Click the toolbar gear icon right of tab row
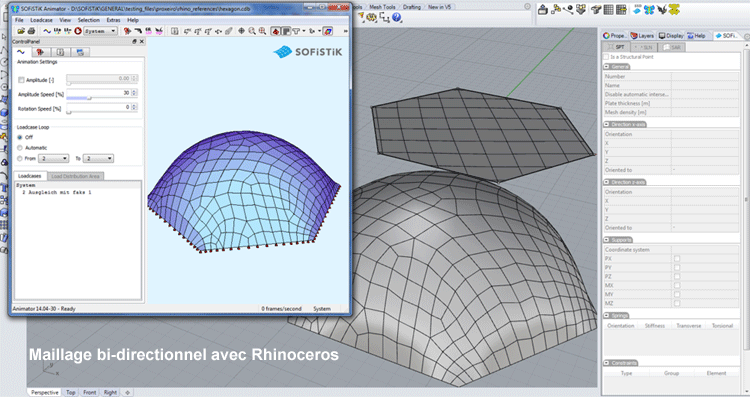Viewport: 750px width, 397px height. pyautogui.click(x=527, y=7)
